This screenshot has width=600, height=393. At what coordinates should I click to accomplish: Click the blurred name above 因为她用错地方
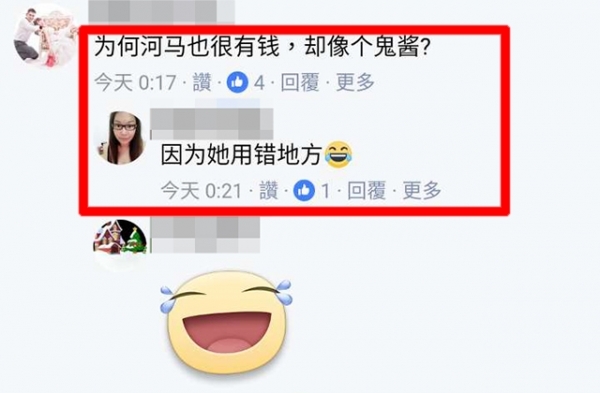(212, 123)
